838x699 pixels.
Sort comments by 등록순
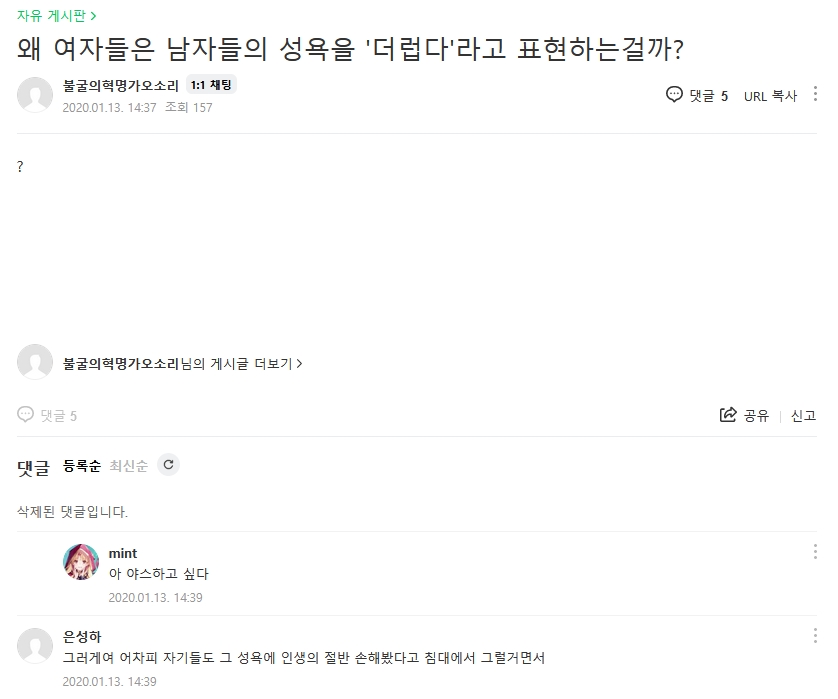81,466
